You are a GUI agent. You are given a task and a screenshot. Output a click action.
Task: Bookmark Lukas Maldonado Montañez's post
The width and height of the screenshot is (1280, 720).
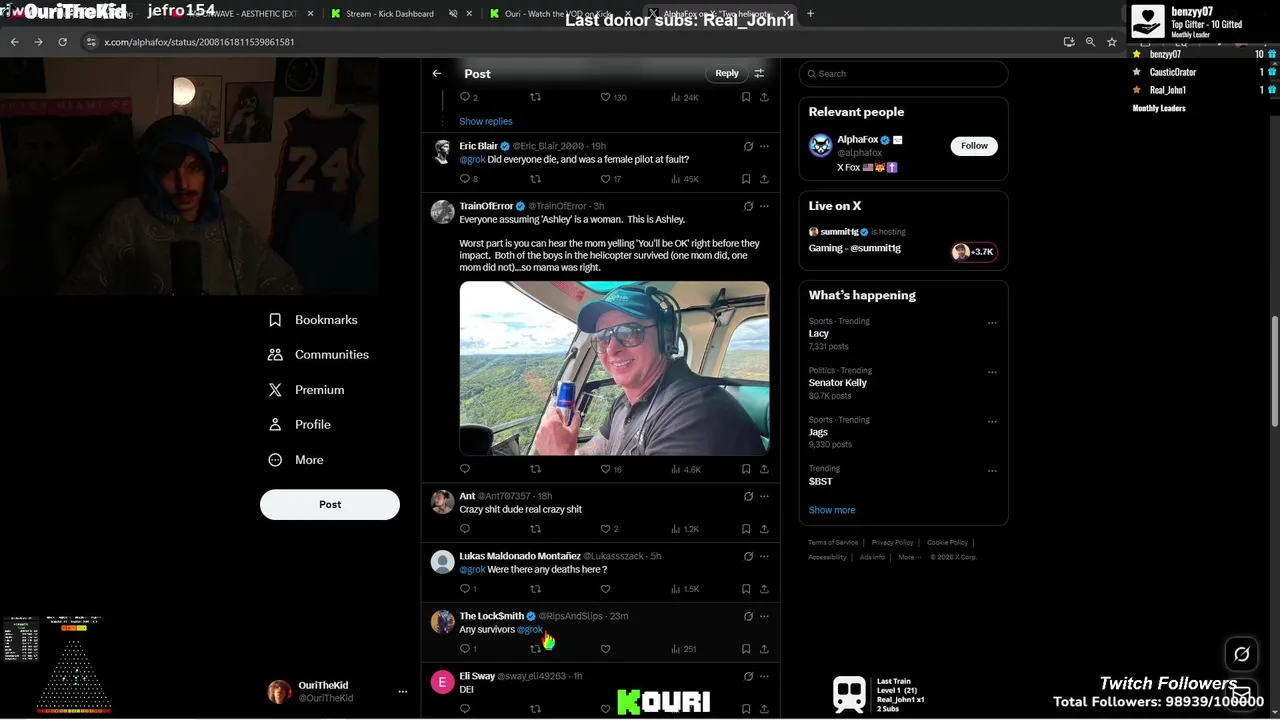pyautogui.click(x=746, y=589)
